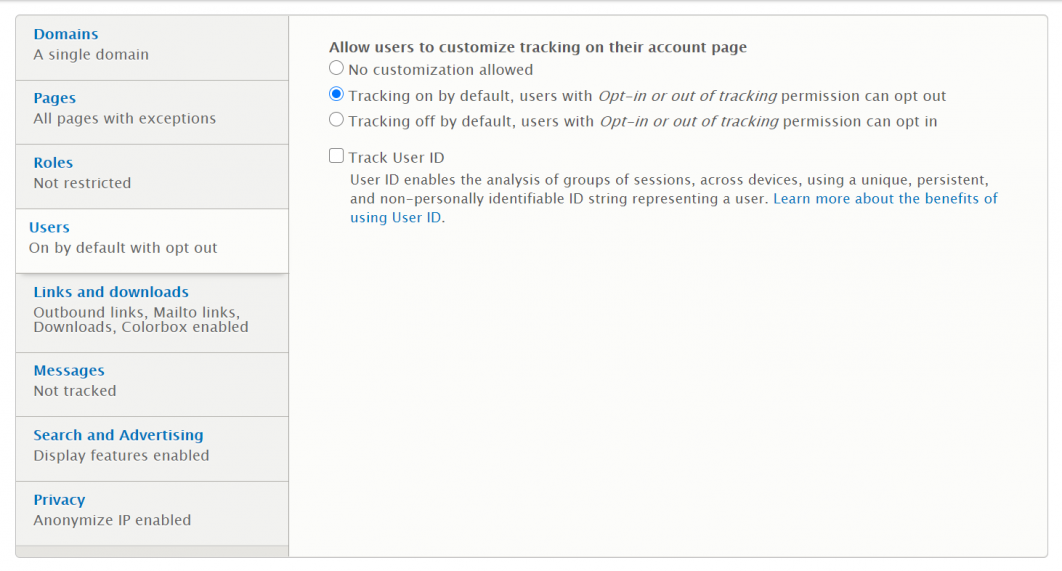Image resolution: width=1062 pixels, height=571 pixels.
Task: Click the 'Track User ID' label text
Action: (x=396, y=158)
